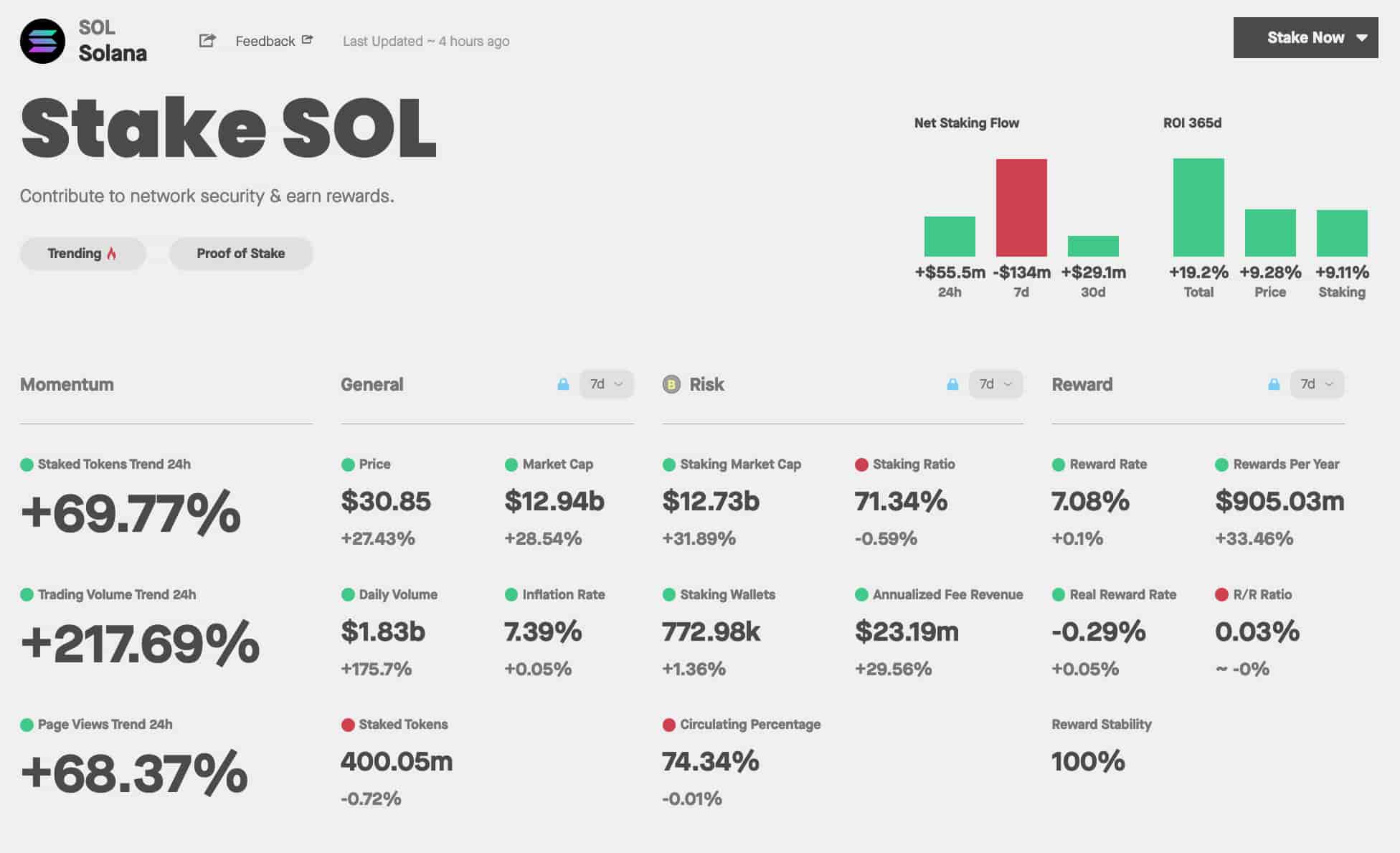The width and height of the screenshot is (1400, 853).
Task: Click the B badge icon next to Risk
Action: point(670,384)
